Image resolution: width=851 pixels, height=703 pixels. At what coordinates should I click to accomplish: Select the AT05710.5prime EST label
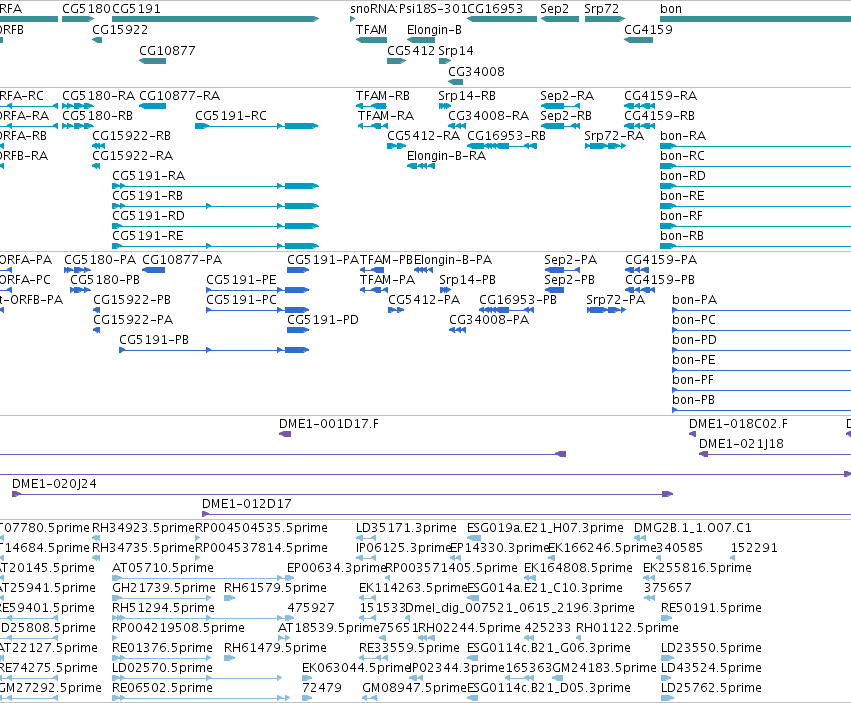point(163,568)
